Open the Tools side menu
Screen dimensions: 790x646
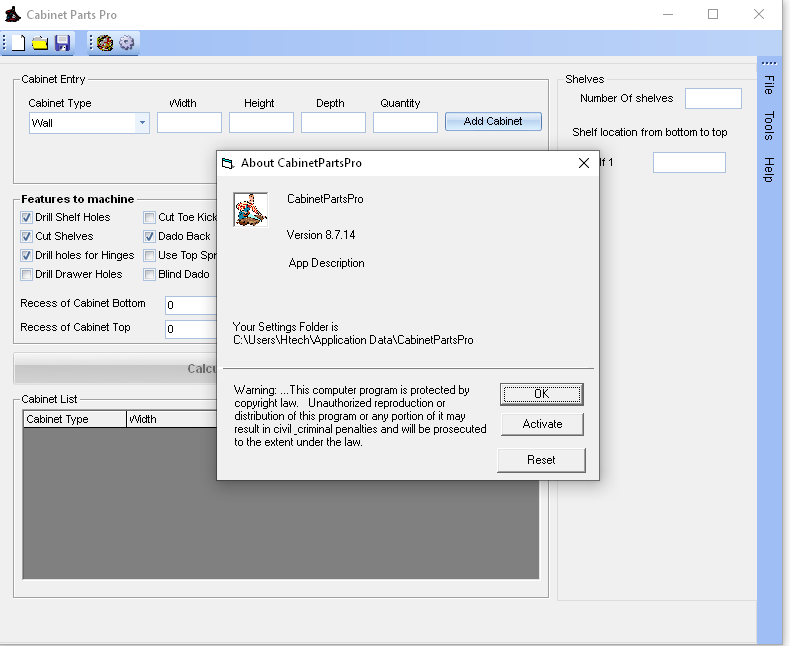[769, 125]
